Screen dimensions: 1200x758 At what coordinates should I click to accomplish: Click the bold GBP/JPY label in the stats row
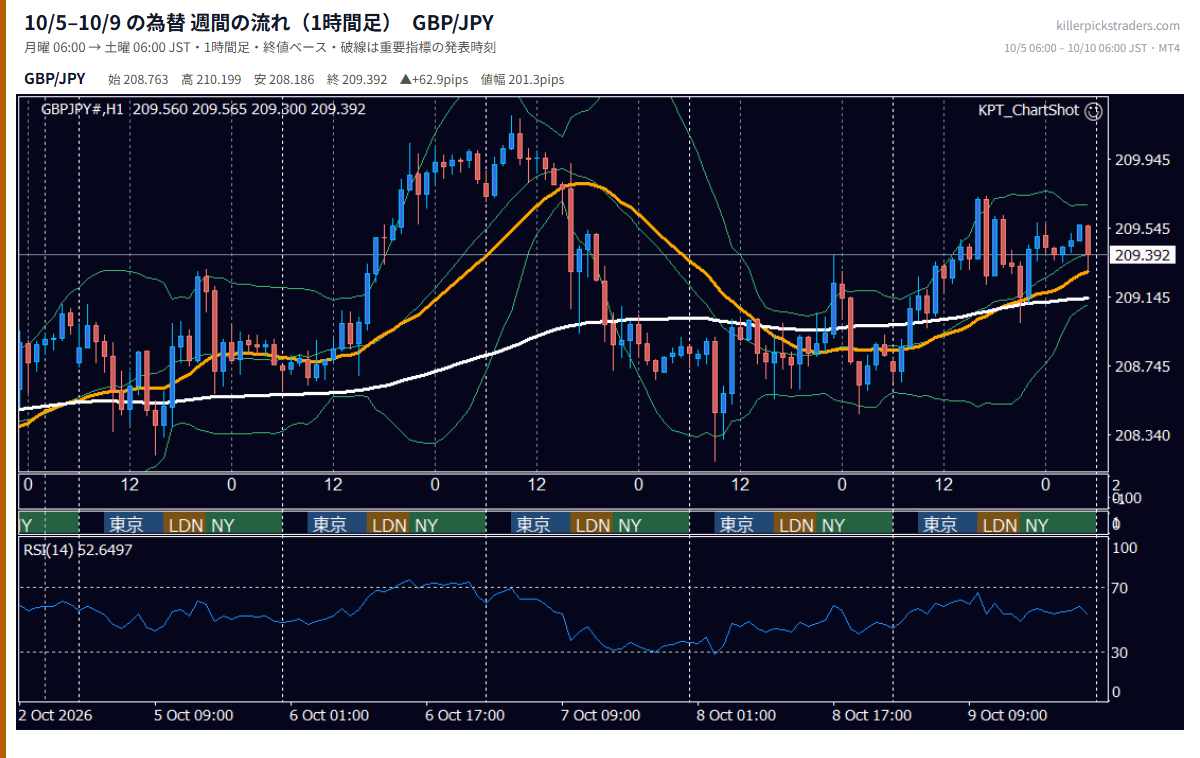[x=55, y=79]
